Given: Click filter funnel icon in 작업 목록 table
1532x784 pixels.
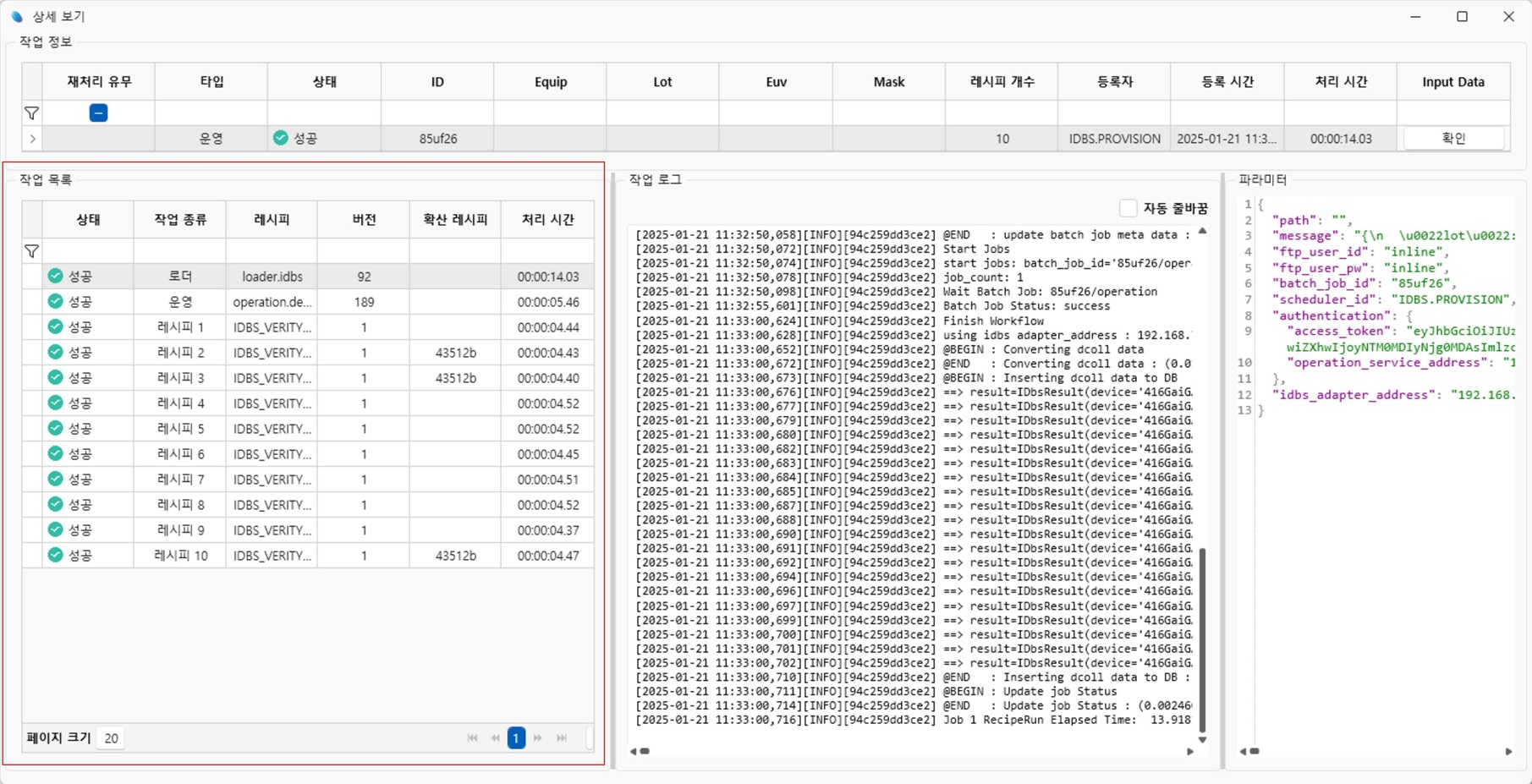Looking at the screenshot, I should point(31,251).
